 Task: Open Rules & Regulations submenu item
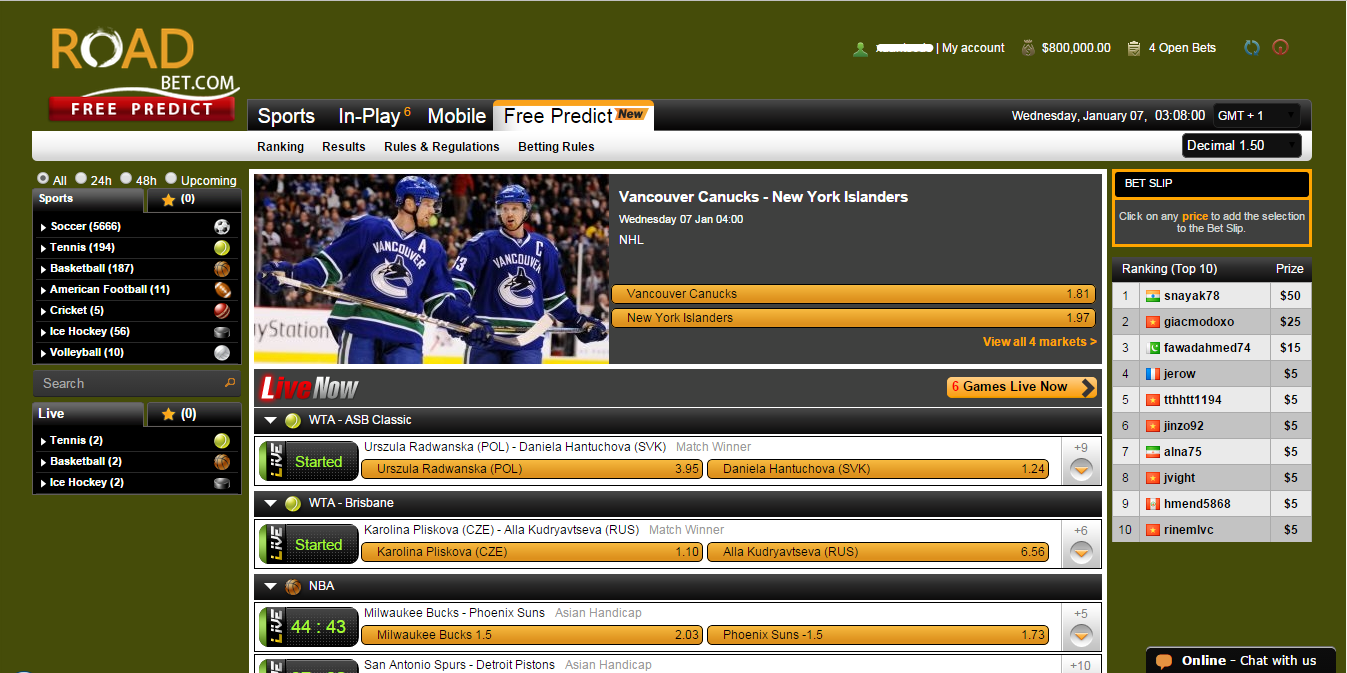pos(442,147)
